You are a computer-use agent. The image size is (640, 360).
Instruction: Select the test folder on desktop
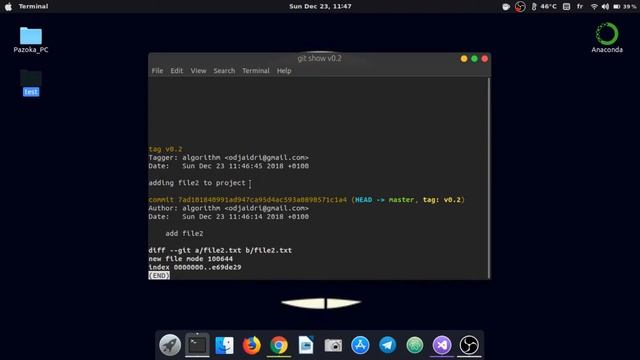(x=31, y=83)
